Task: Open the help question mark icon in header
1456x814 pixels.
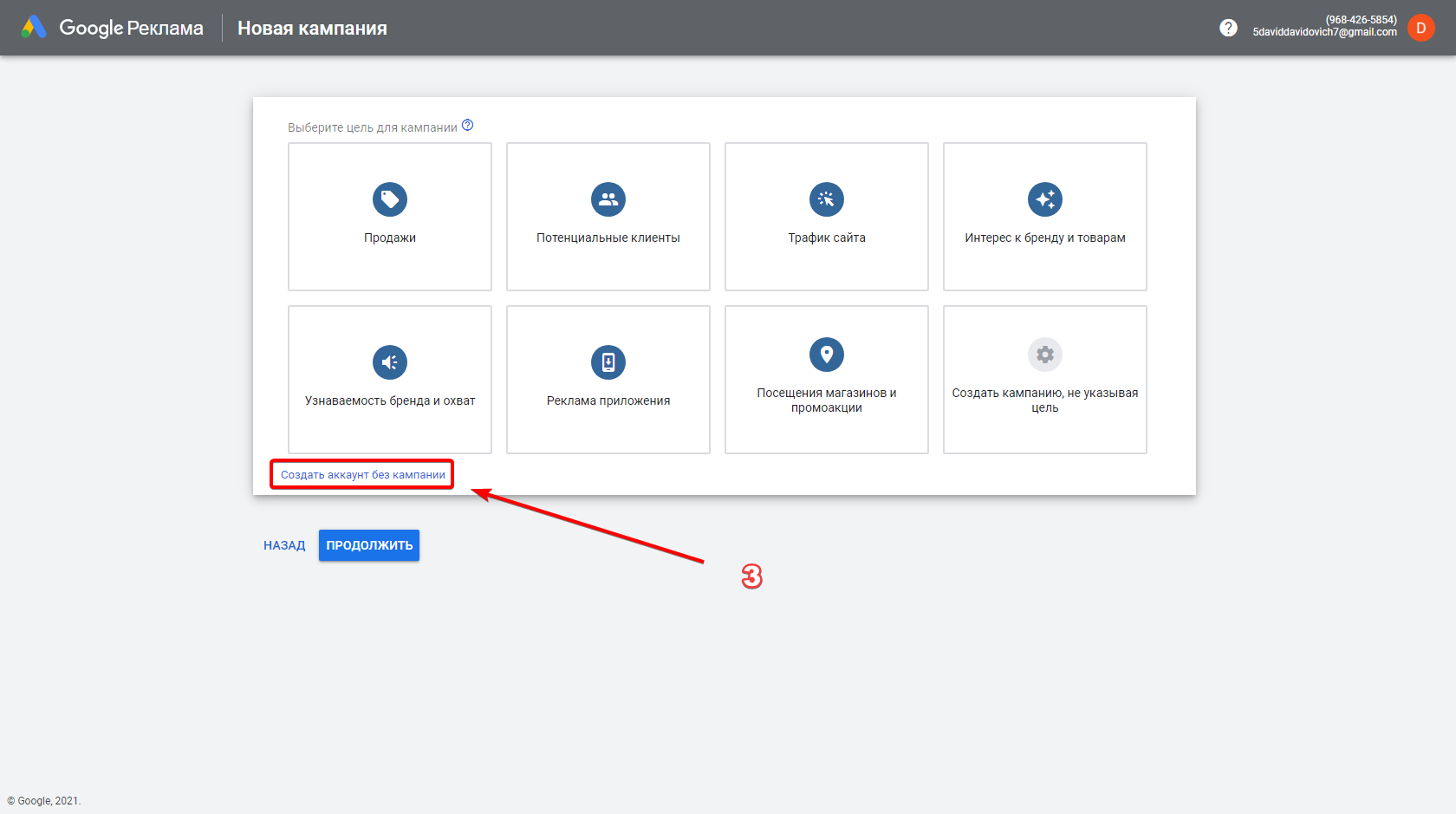Action: point(1228,28)
